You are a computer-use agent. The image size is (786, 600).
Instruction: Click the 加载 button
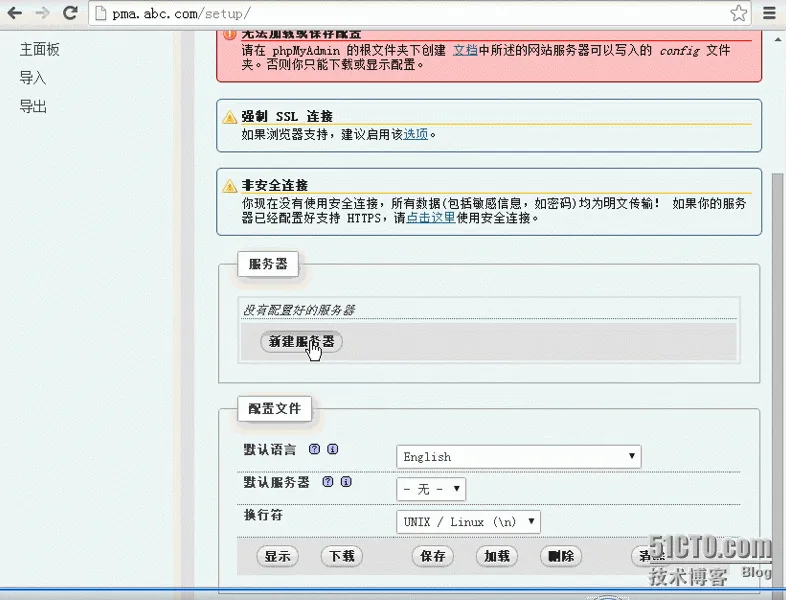(497, 556)
